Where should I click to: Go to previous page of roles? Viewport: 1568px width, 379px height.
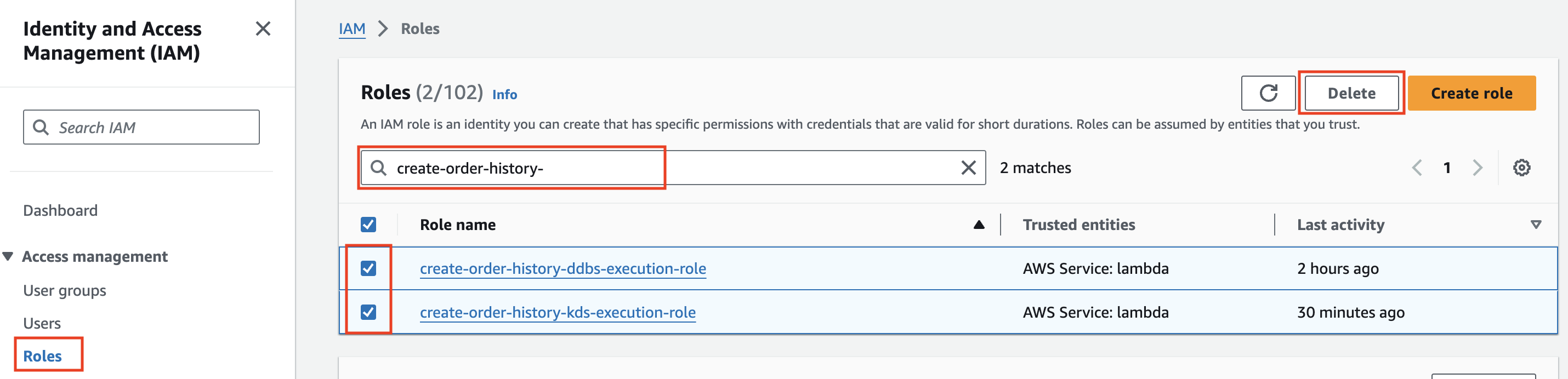coord(1417,168)
